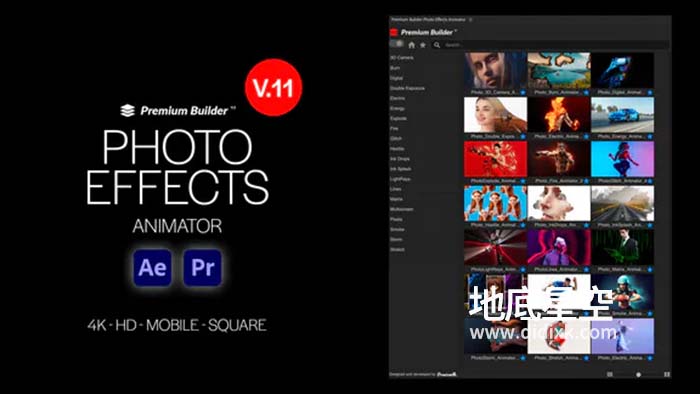Image resolution: width=700 pixels, height=394 pixels.
Task: Favorite Photo_Double_Expo preset with its star
Action: (x=523, y=137)
